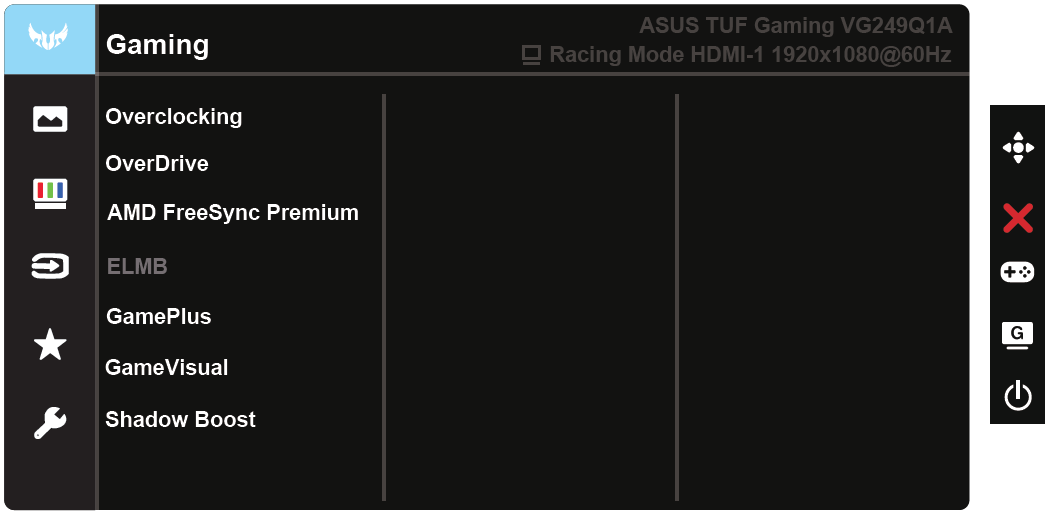Select the greyed-out ELMB item
This screenshot has height=518, width=1049.
pyautogui.click(x=137, y=266)
